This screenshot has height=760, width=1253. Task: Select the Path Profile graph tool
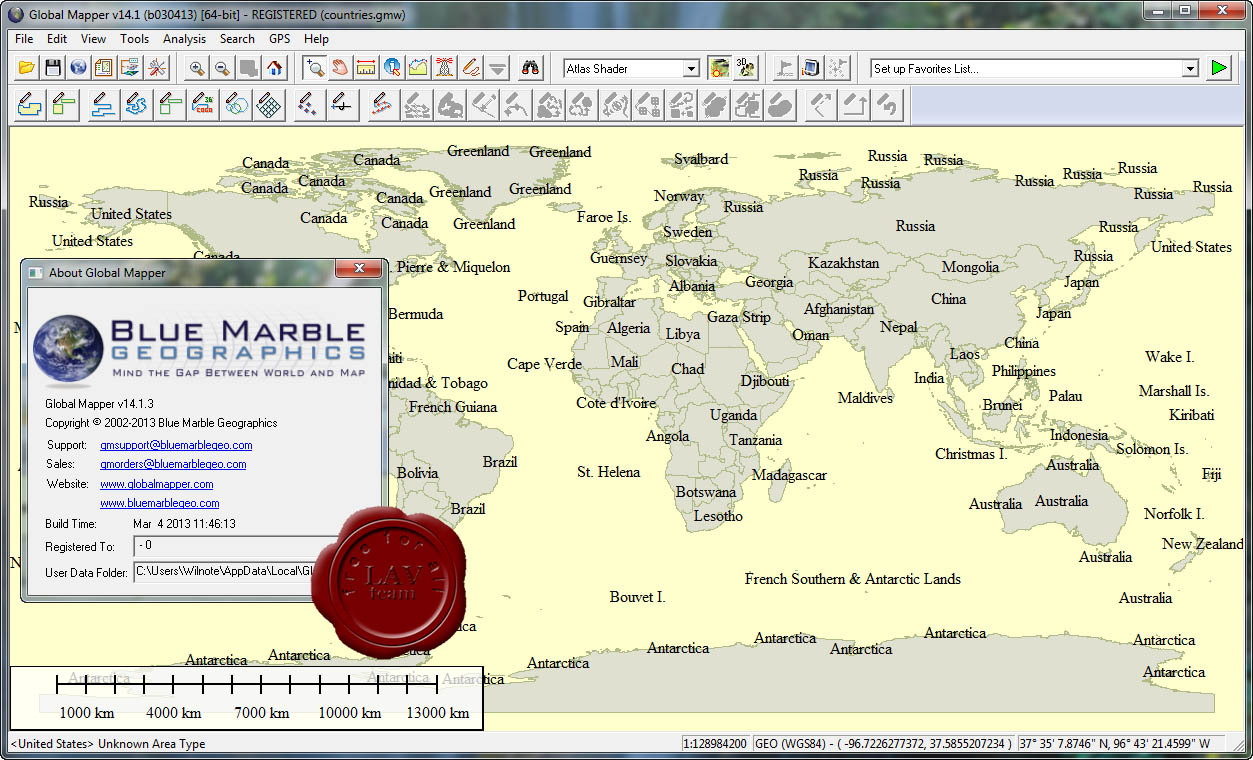[x=419, y=68]
